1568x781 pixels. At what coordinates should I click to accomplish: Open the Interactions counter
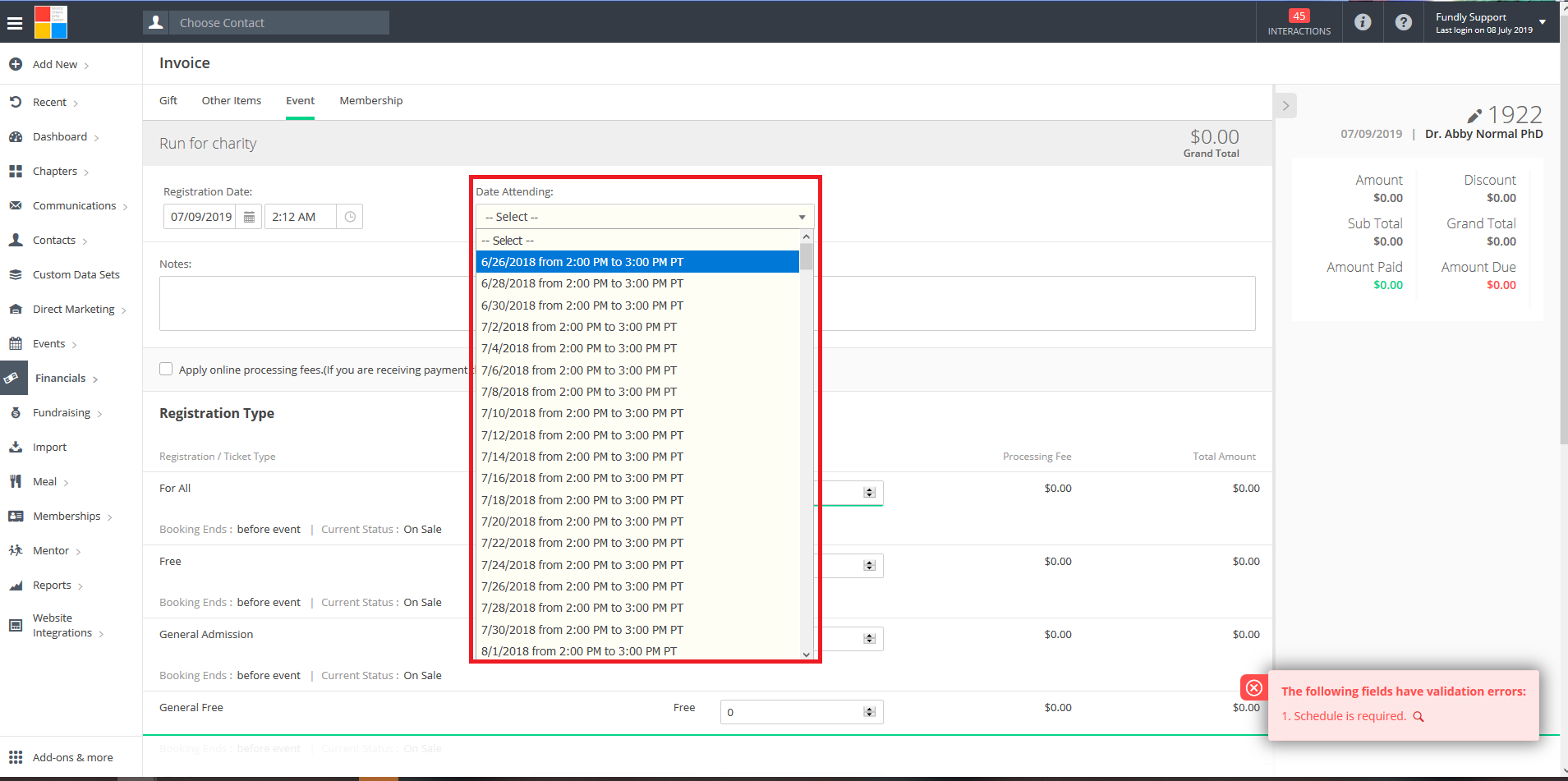pyautogui.click(x=1299, y=22)
